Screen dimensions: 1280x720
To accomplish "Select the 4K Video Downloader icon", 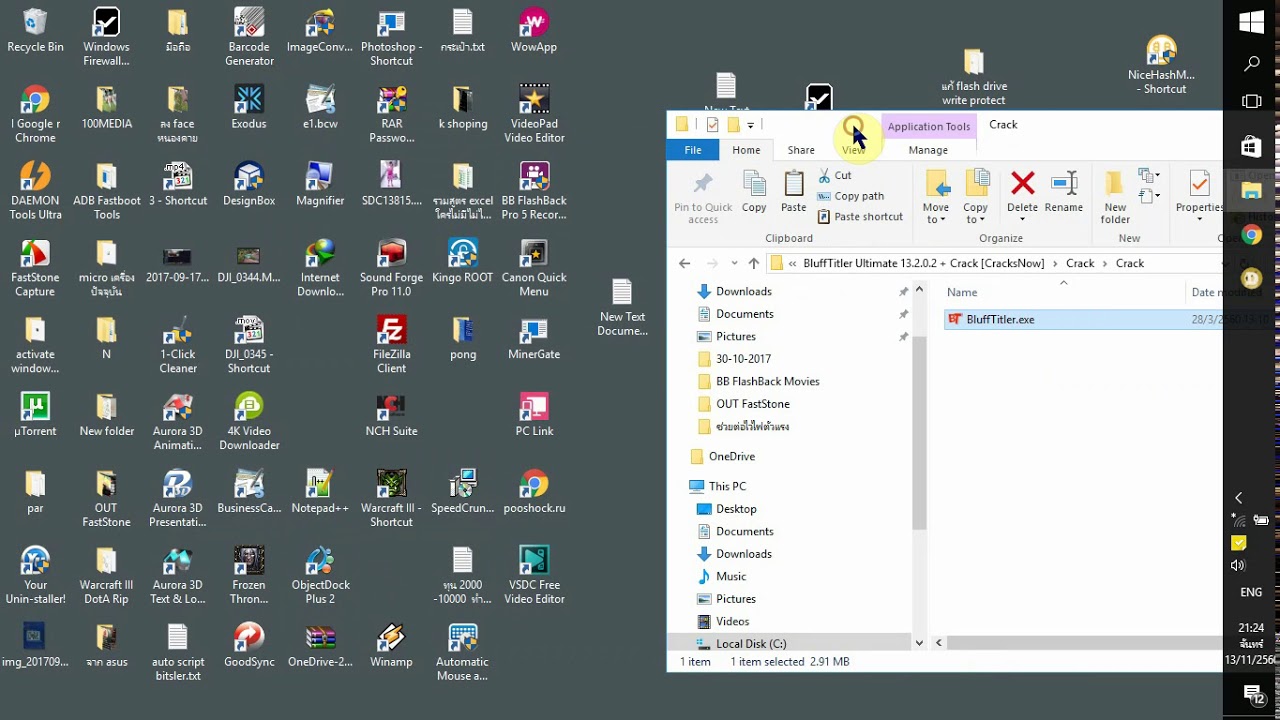I will [249, 422].
